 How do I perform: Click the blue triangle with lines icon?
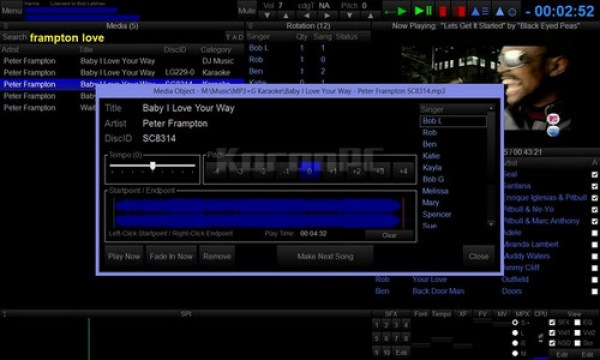point(479,11)
